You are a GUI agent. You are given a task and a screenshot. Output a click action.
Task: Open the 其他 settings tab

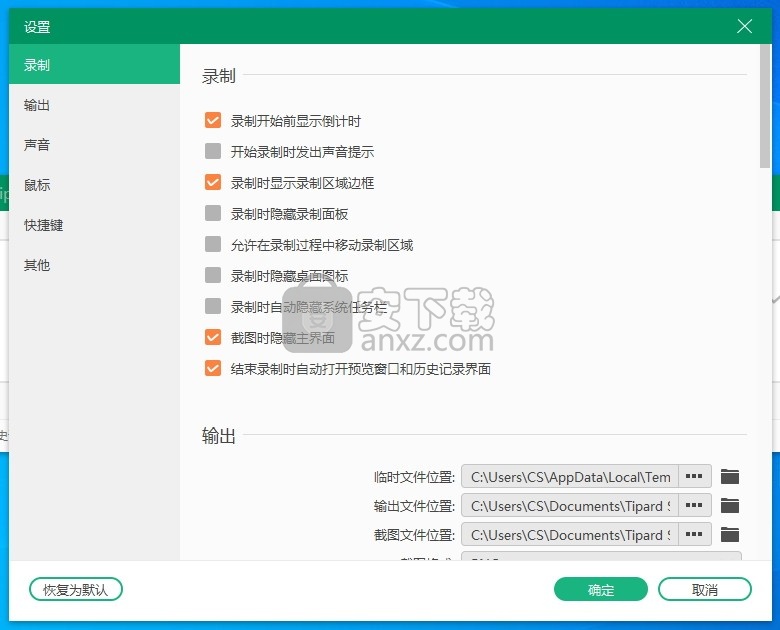(x=95, y=265)
